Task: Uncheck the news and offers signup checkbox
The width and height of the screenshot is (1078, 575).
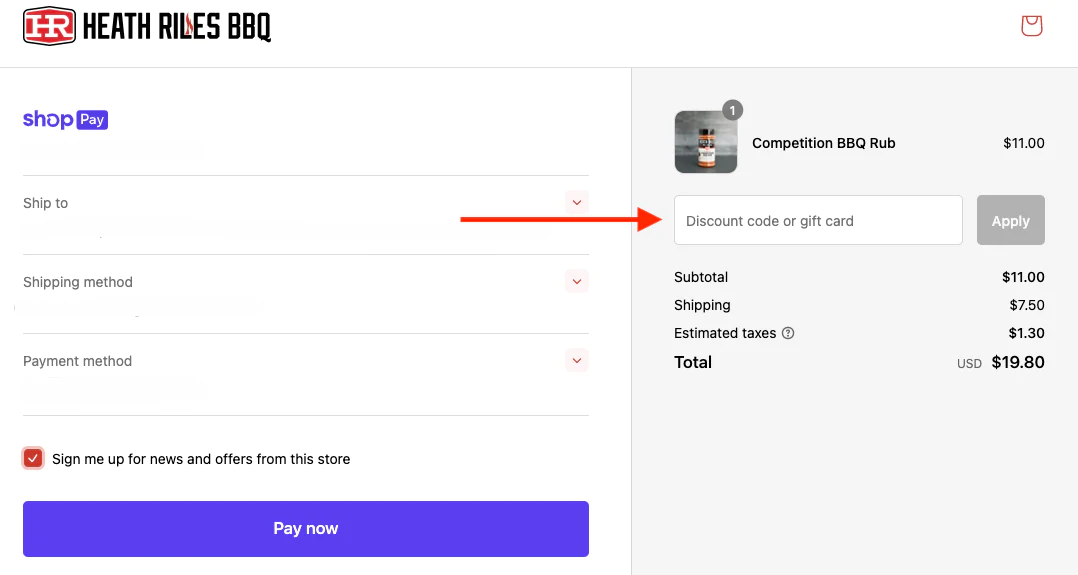Action: (33, 459)
